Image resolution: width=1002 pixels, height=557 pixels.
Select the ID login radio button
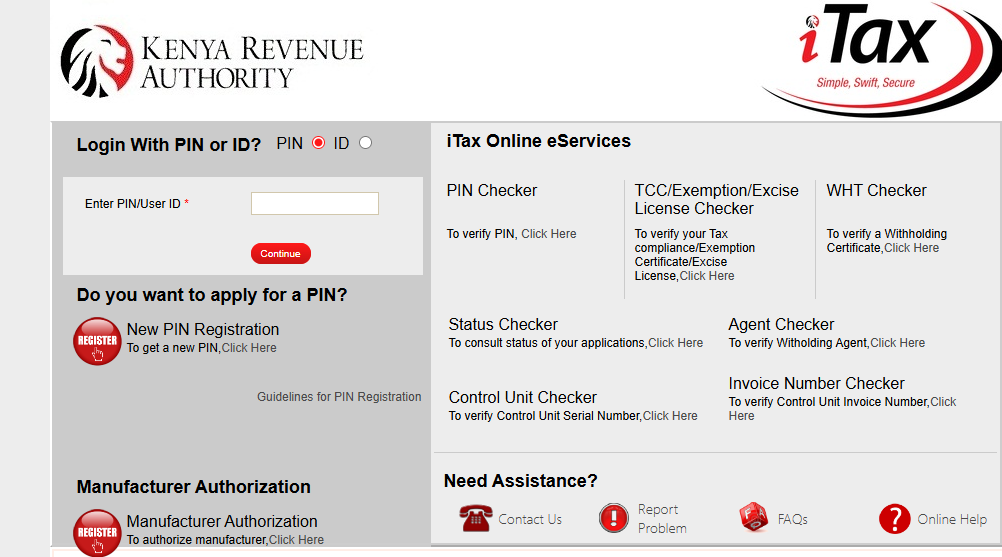[365, 143]
